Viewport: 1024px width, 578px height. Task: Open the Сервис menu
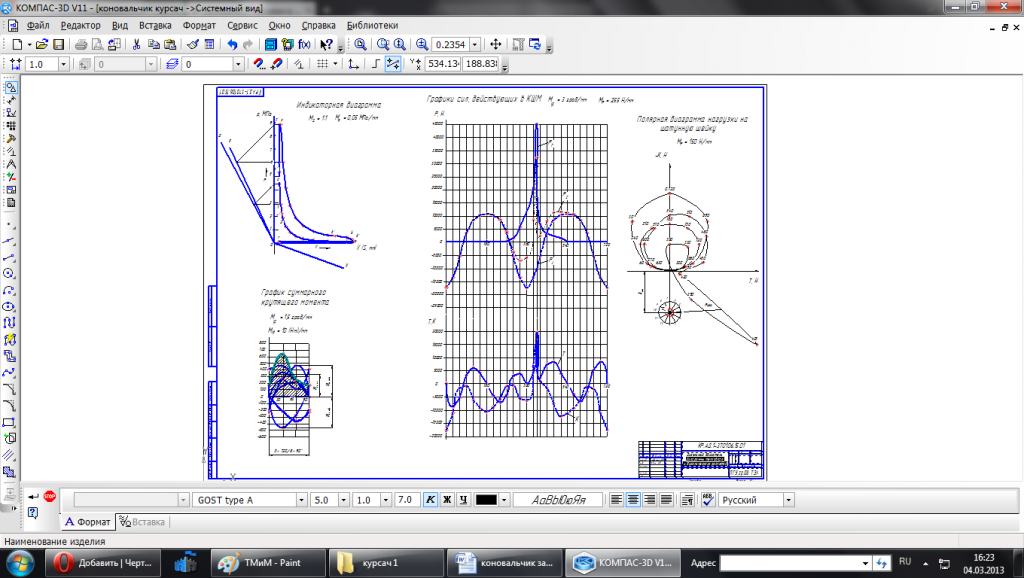coord(242,25)
